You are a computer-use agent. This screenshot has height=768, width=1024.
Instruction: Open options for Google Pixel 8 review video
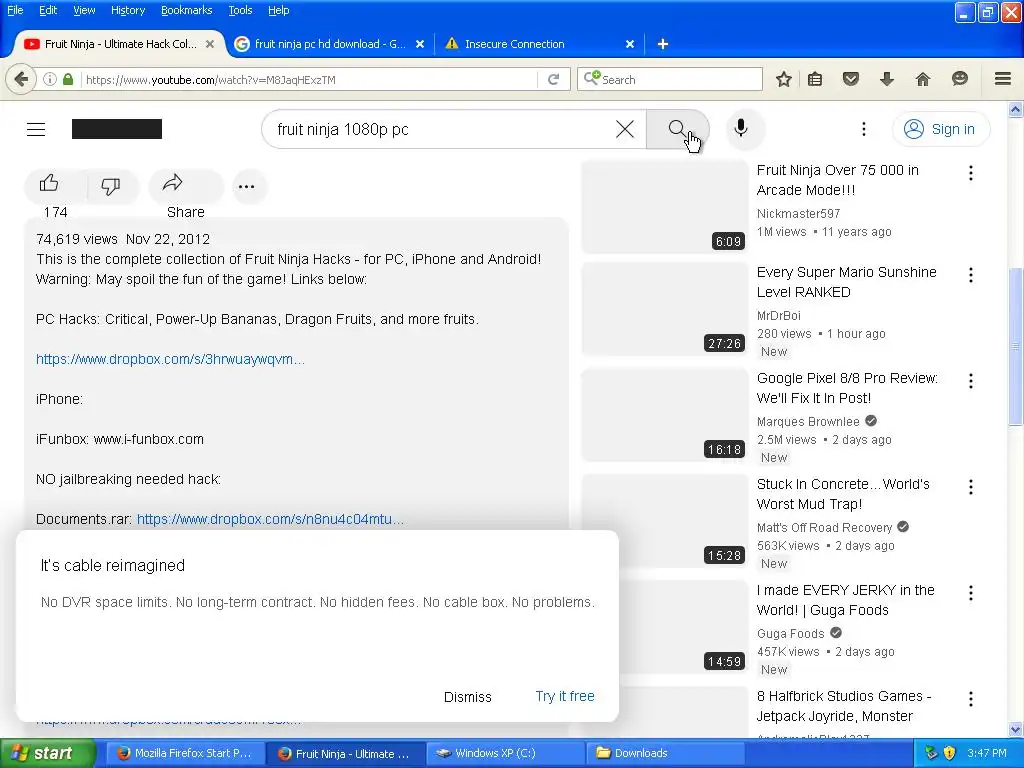coord(970,381)
